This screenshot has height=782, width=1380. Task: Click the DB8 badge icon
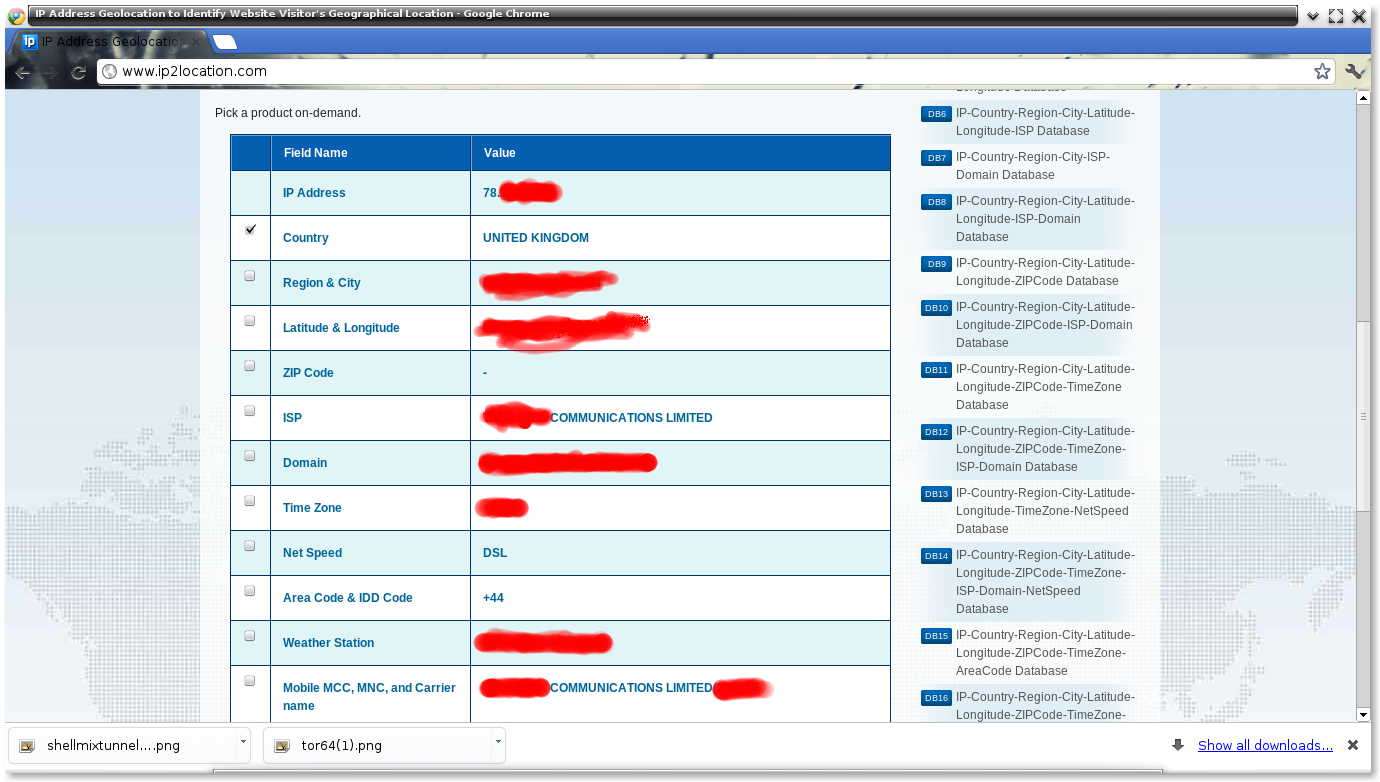pos(936,202)
